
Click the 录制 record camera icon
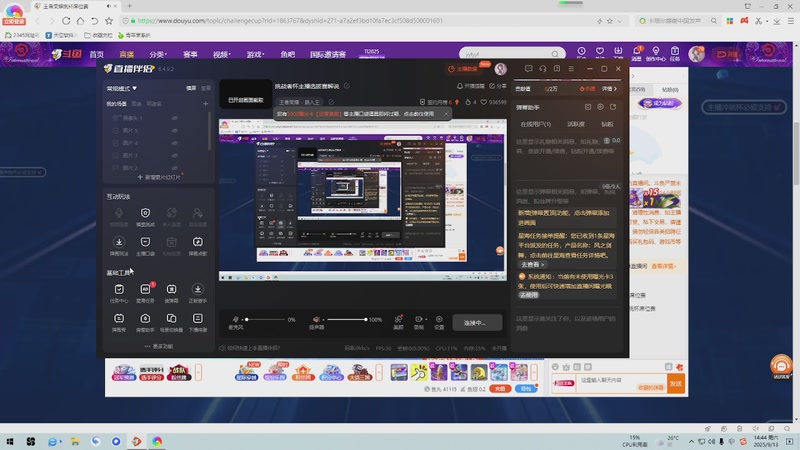[418, 319]
